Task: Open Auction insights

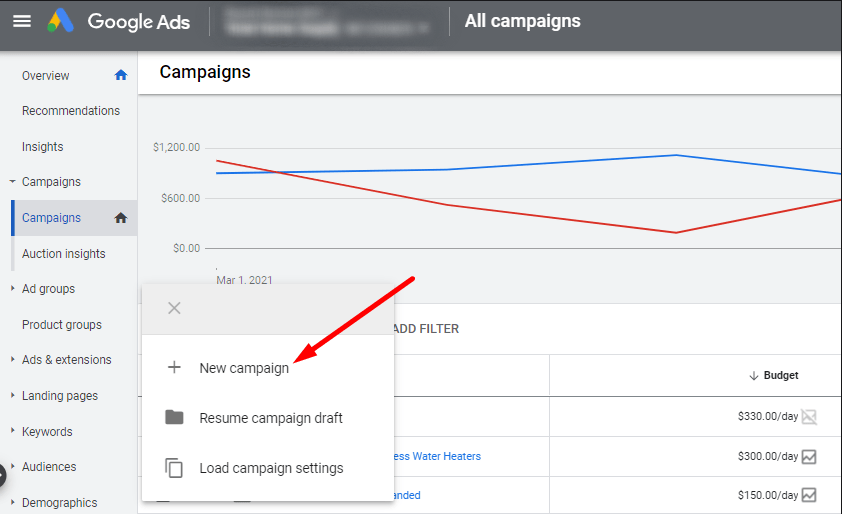Action: pos(63,254)
